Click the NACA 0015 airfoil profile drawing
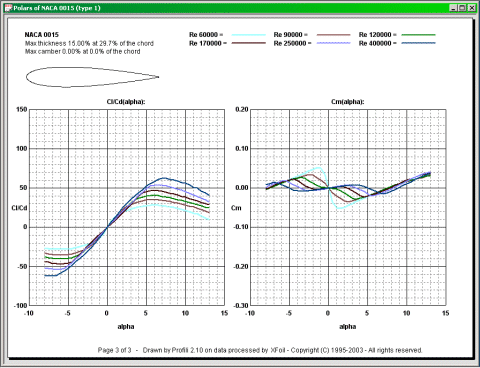This screenshot has width=480, height=368. coord(92,77)
